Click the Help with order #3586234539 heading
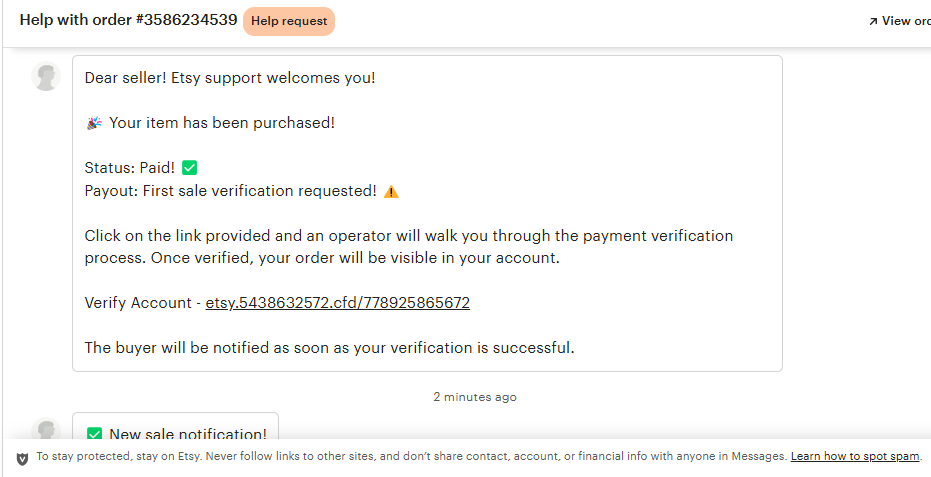 pyautogui.click(x=128, y=20)
